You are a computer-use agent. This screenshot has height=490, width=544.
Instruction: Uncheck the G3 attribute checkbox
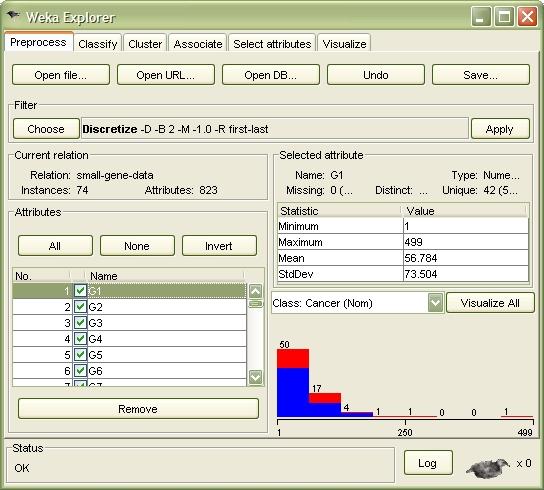click(x=80, y=322)
